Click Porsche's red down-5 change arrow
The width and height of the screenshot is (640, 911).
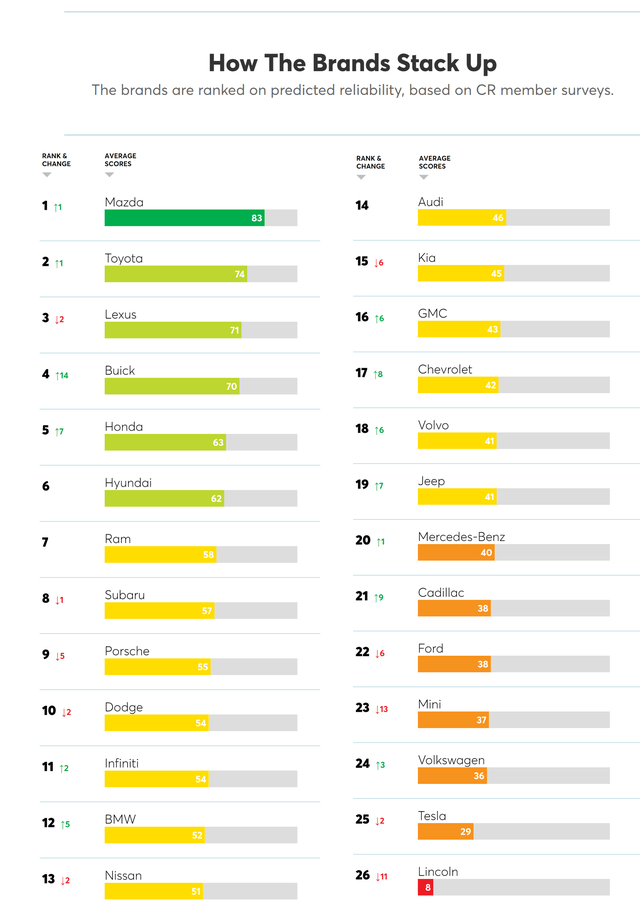click(59, 656)
